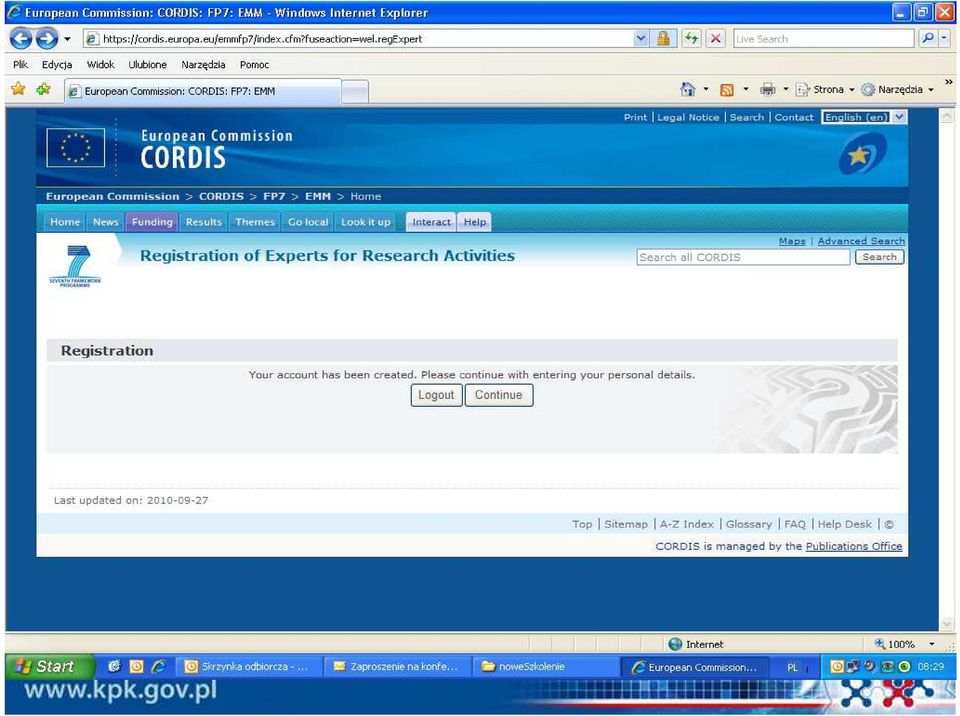Go forward with the browser Forward arrow
This screenshot has width=960, height=716.
tap(47, 39)
